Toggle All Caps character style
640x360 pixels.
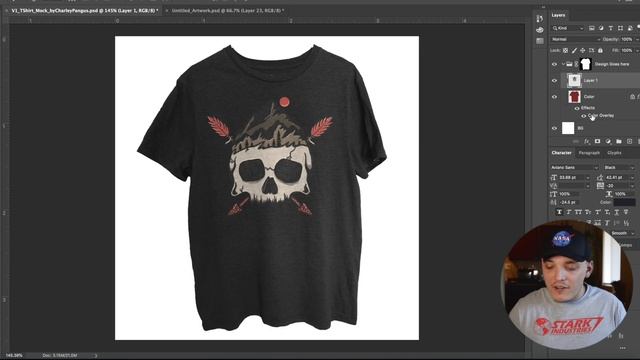coord(578,212)
